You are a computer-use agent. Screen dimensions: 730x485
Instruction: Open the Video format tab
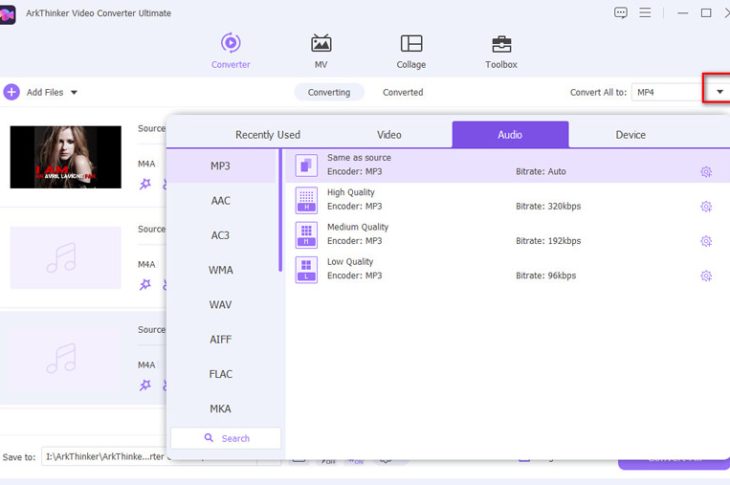(x=389, y=135)
